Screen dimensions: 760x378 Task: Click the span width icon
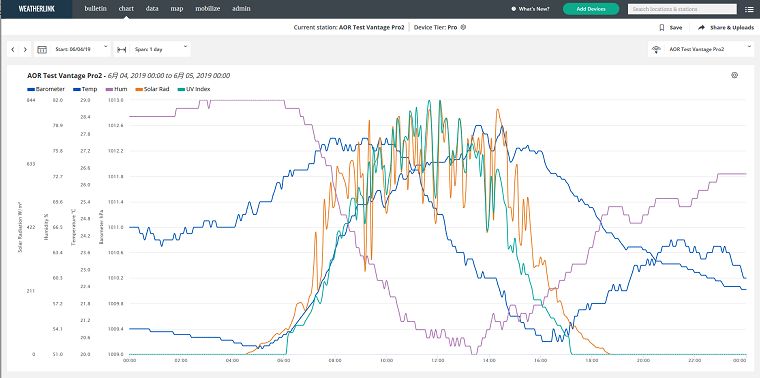coord(122,49)
